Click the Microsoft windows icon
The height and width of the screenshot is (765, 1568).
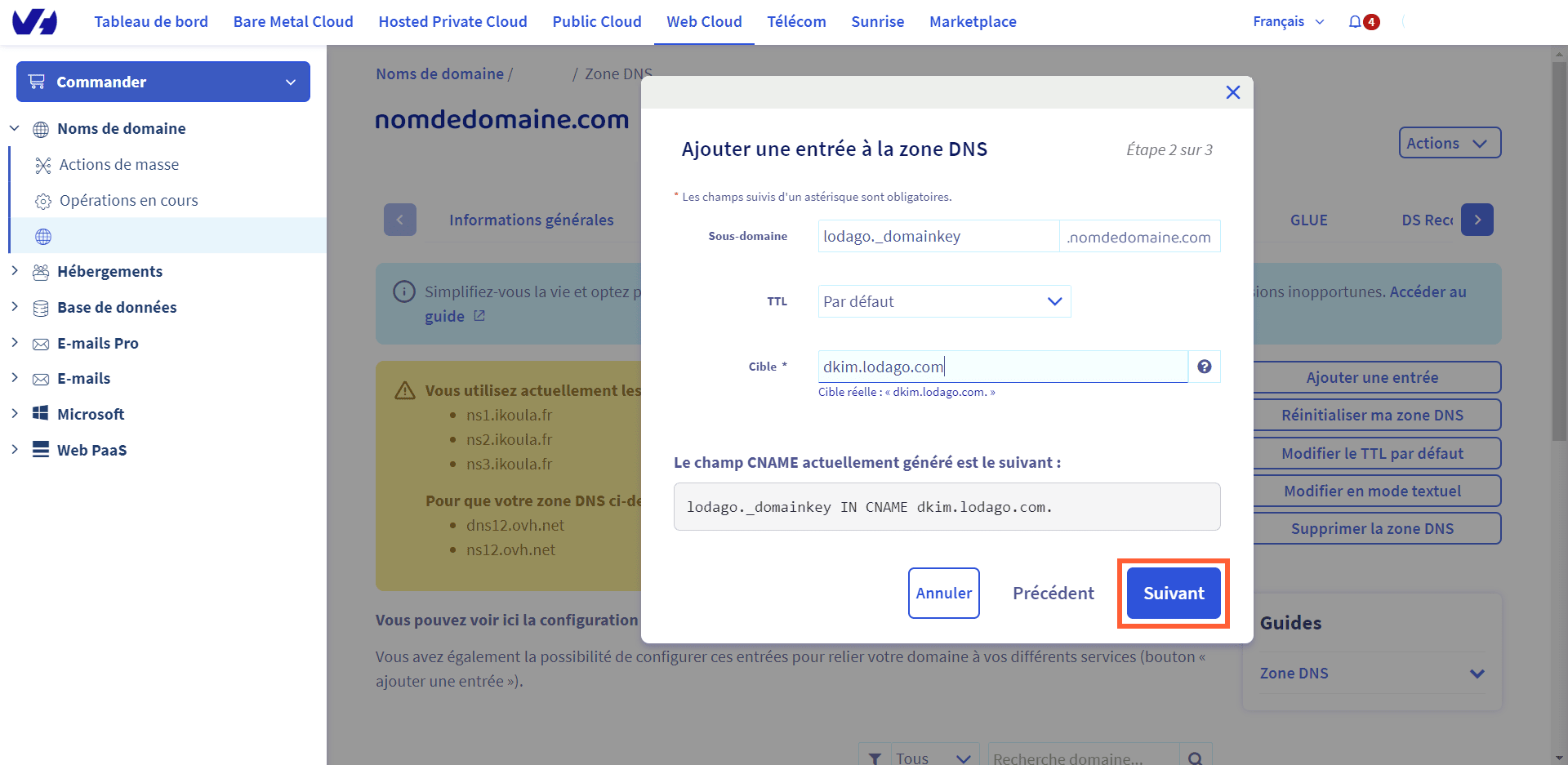pos(41,413)
